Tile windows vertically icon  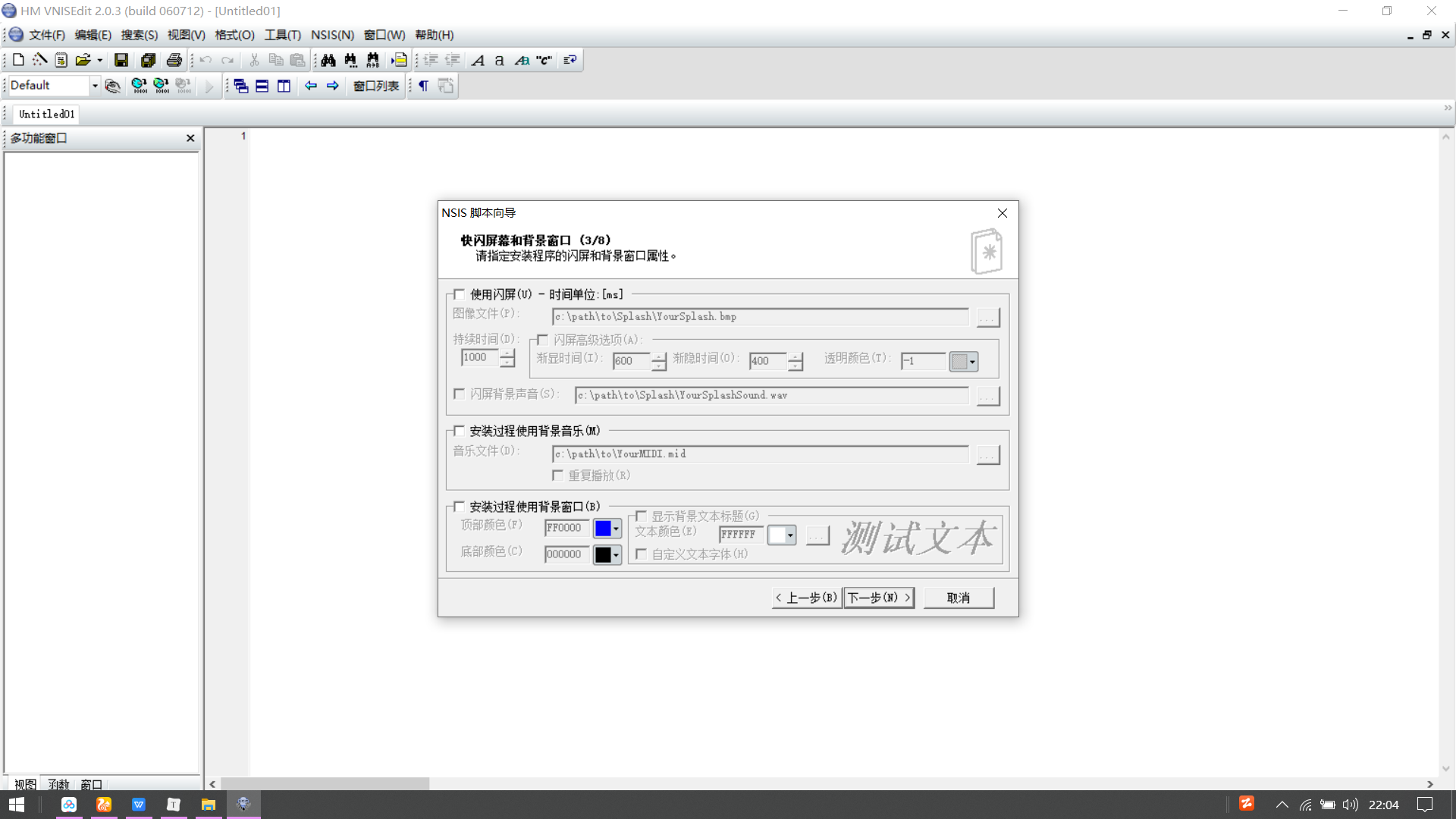284,86
